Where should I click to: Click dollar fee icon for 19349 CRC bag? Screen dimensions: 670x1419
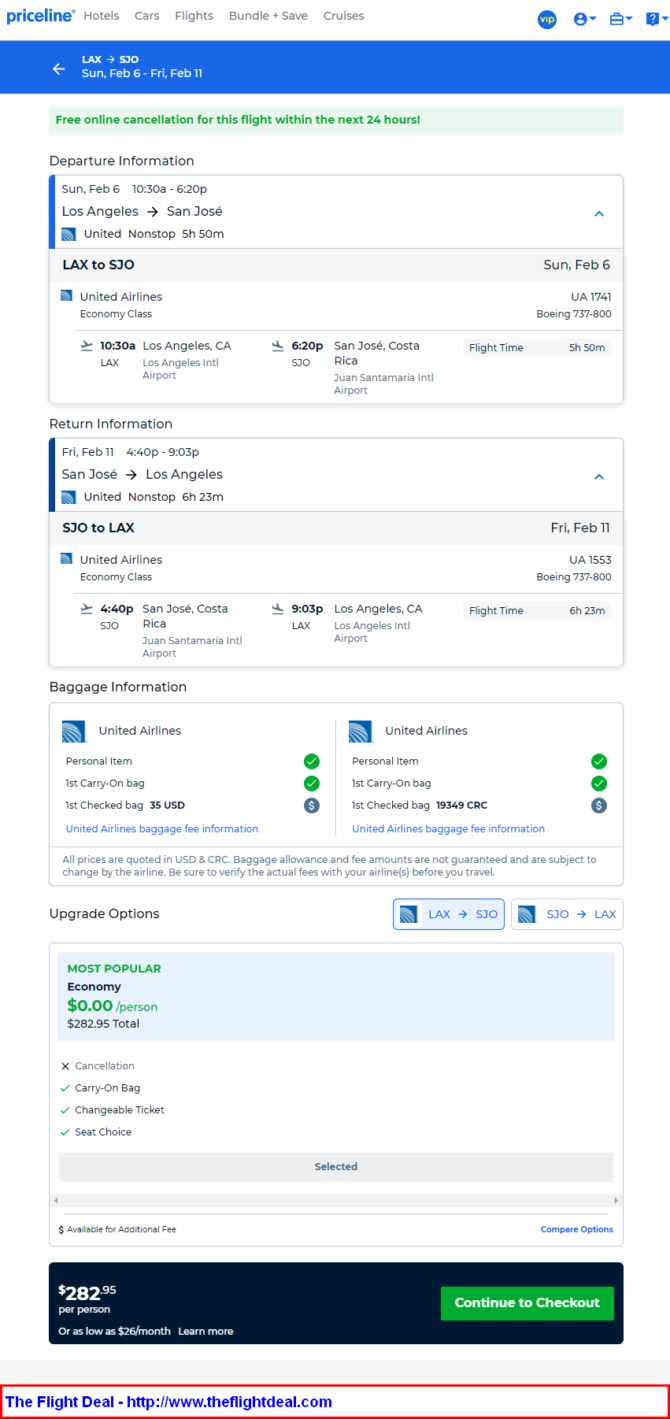point(599,805)
